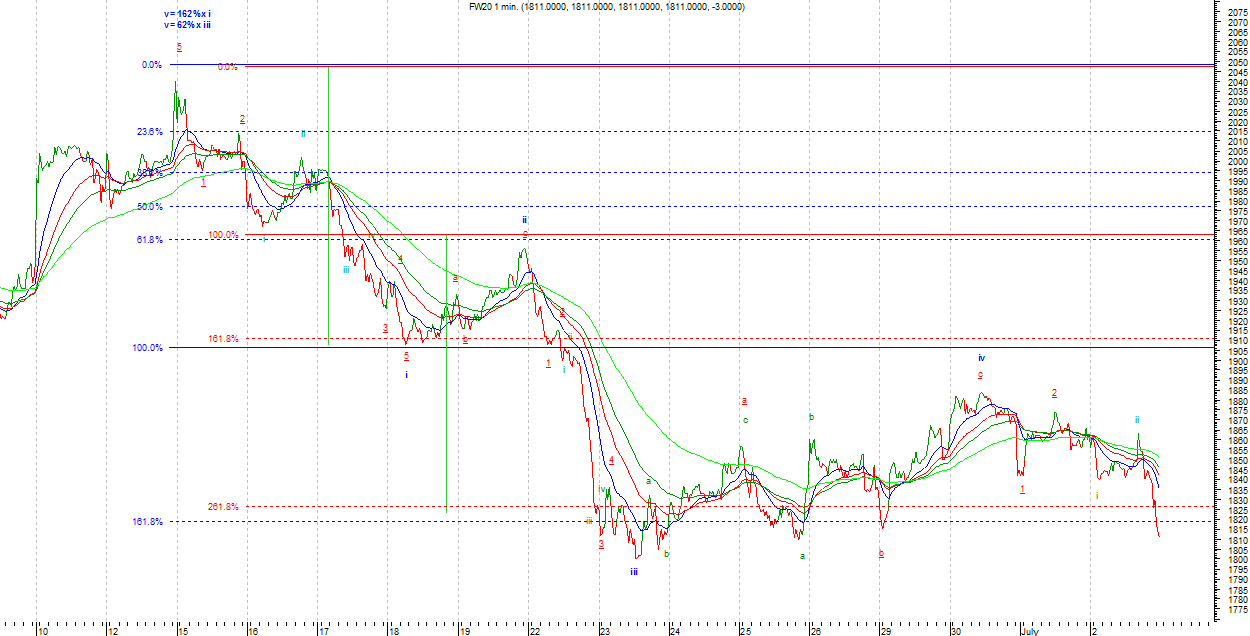Select the 1780 value on the price axis
Viewport: 1250px width, 636px height.
(x=1237, y=599)
